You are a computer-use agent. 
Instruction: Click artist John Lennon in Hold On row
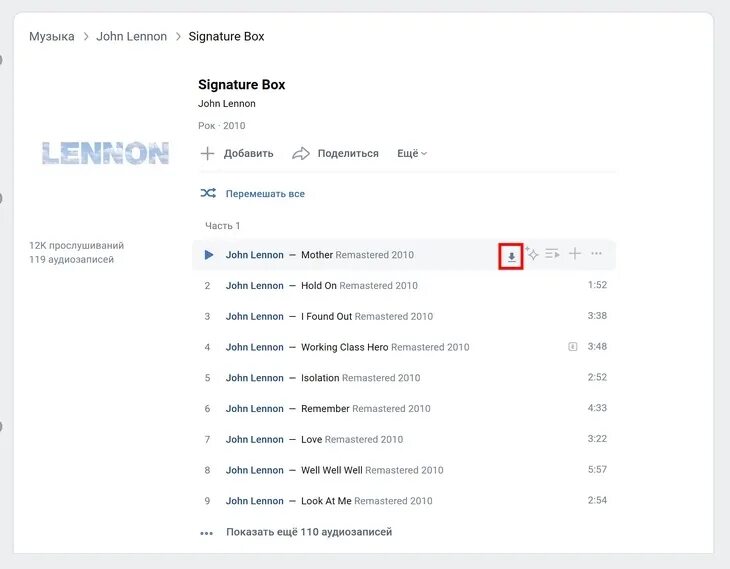(x=255, y=285)
